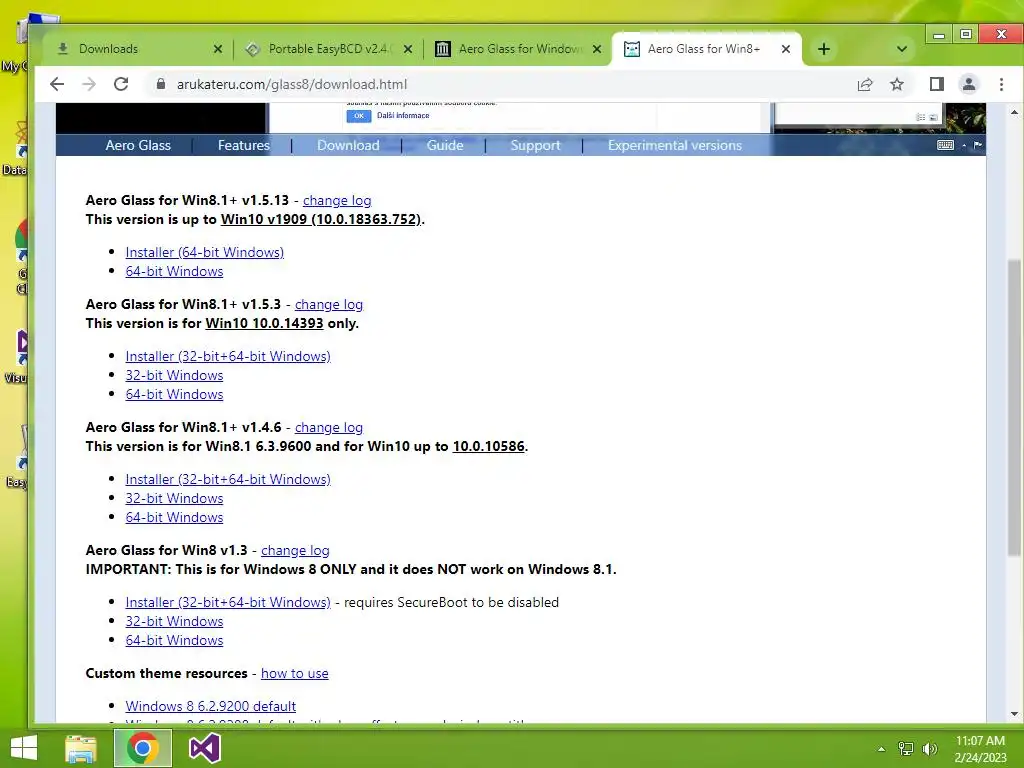1024x768 pixels.
Task: Open Windows 8 6.2.9200 default theme link
Action: pos(210,705)
